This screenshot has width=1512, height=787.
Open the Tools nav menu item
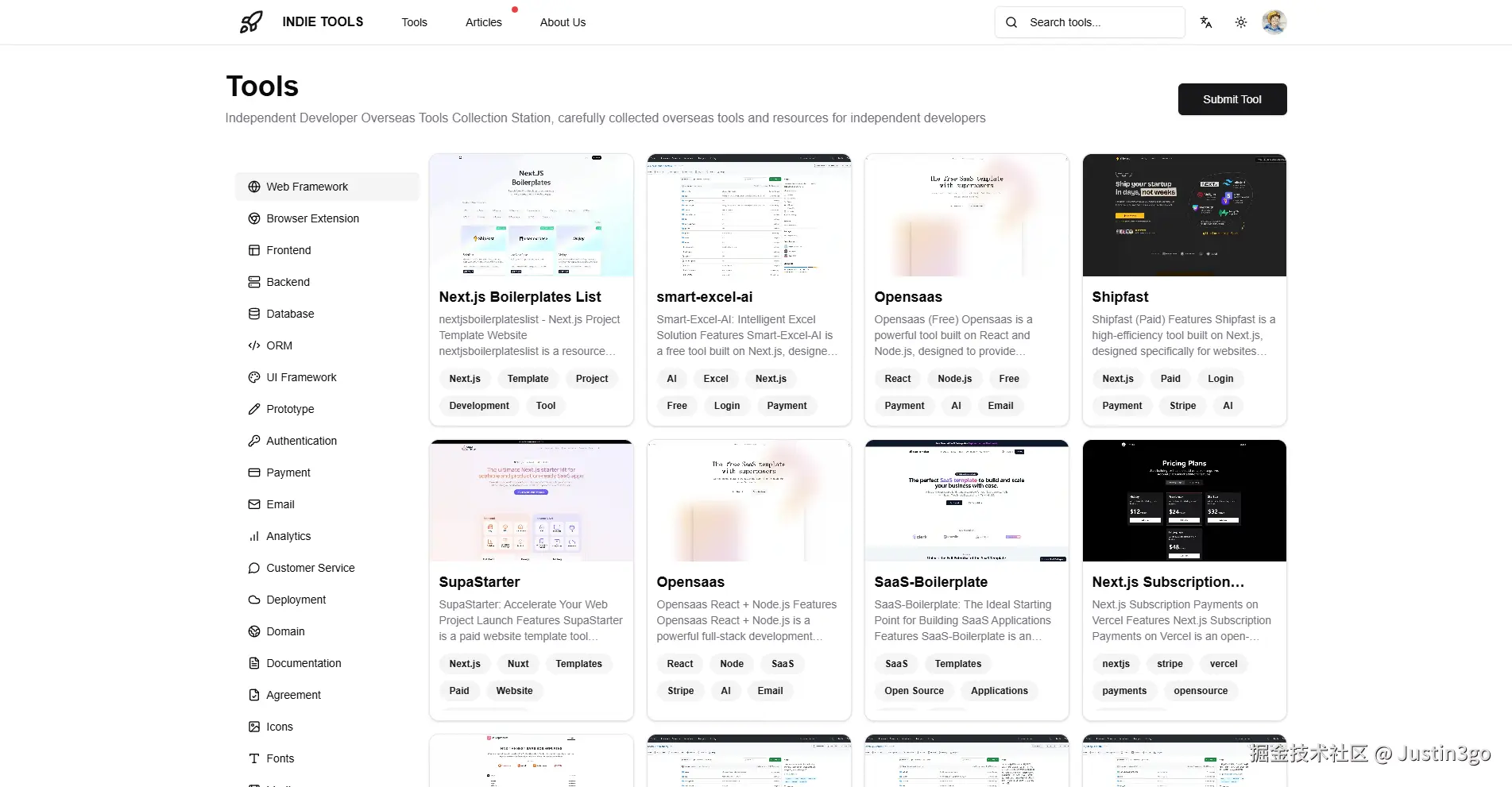click(x=415, y=22)
